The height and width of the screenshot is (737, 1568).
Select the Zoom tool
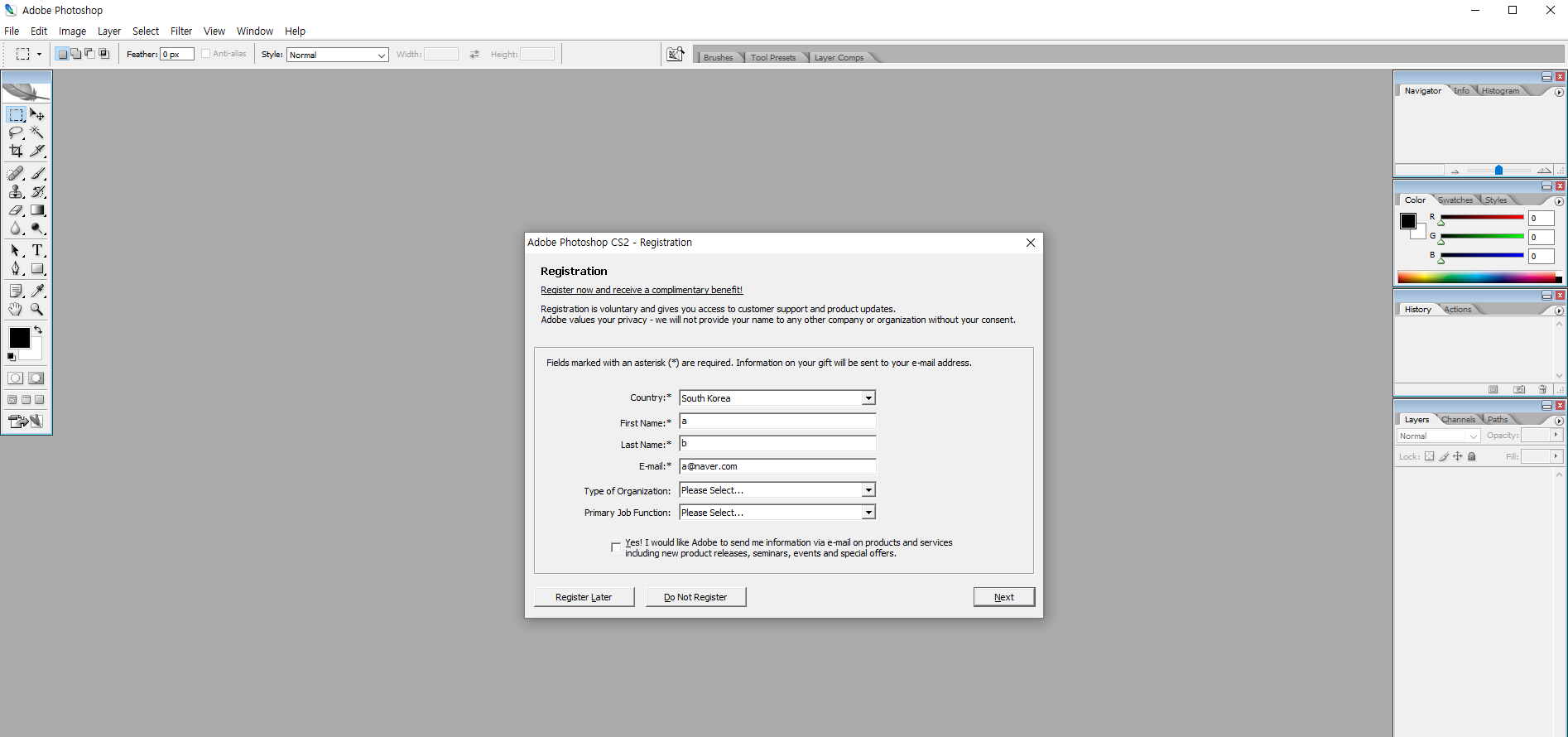click(37, 310)
